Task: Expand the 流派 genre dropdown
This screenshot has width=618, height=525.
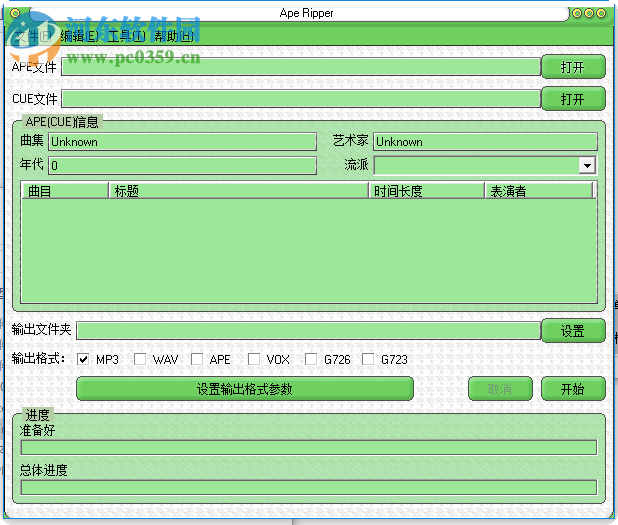Action: 587,166
